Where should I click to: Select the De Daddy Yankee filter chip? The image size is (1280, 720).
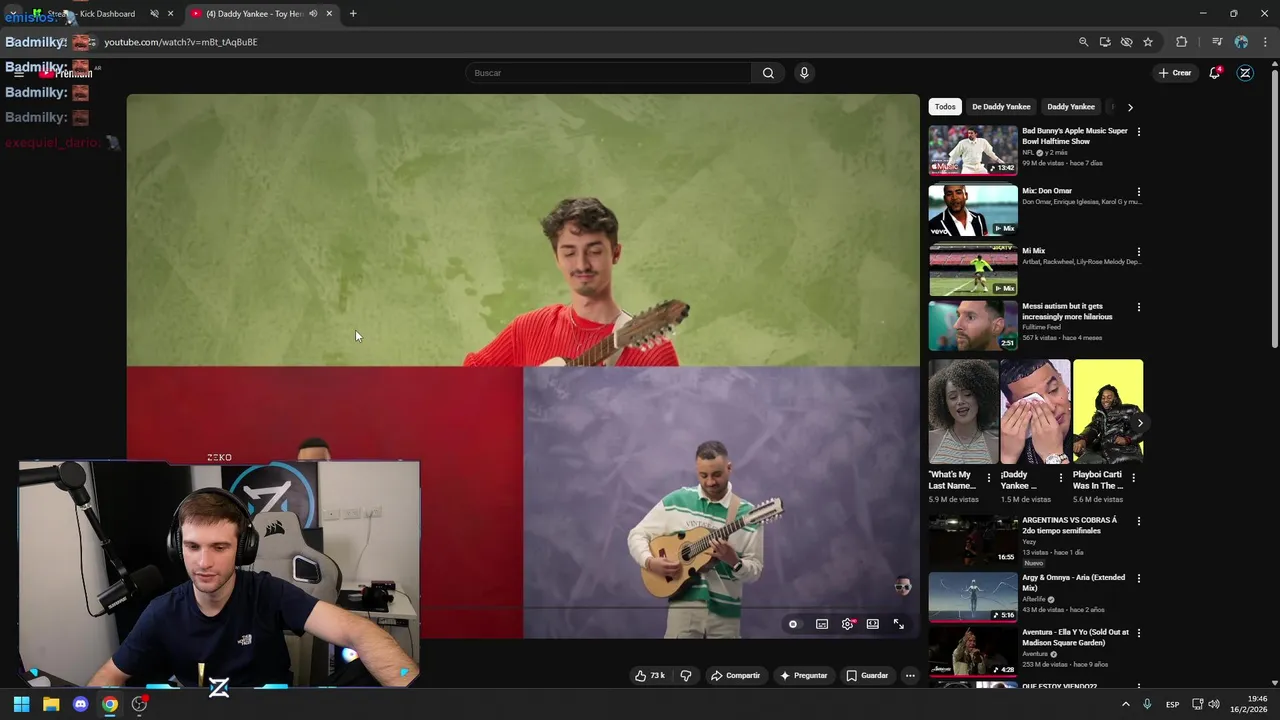(1001, 107)
